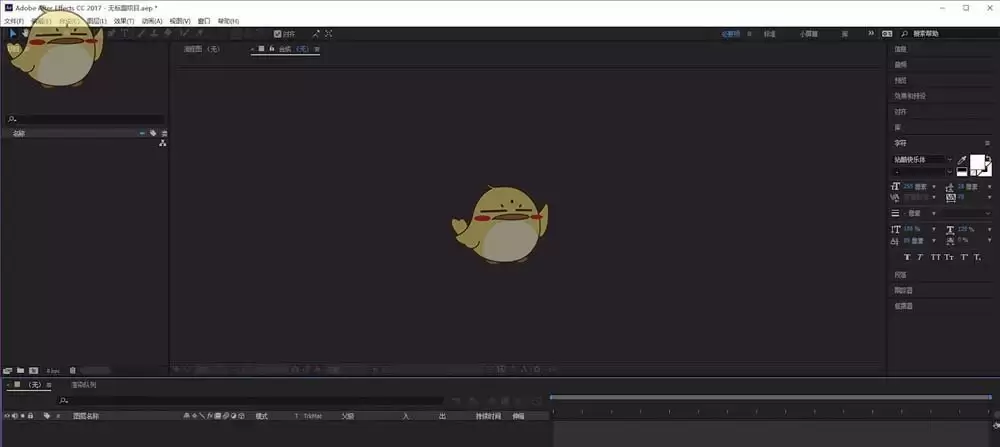Select the Type (T) tool
This screenshot has width=1000, height=447.
[x=125, y=33]
